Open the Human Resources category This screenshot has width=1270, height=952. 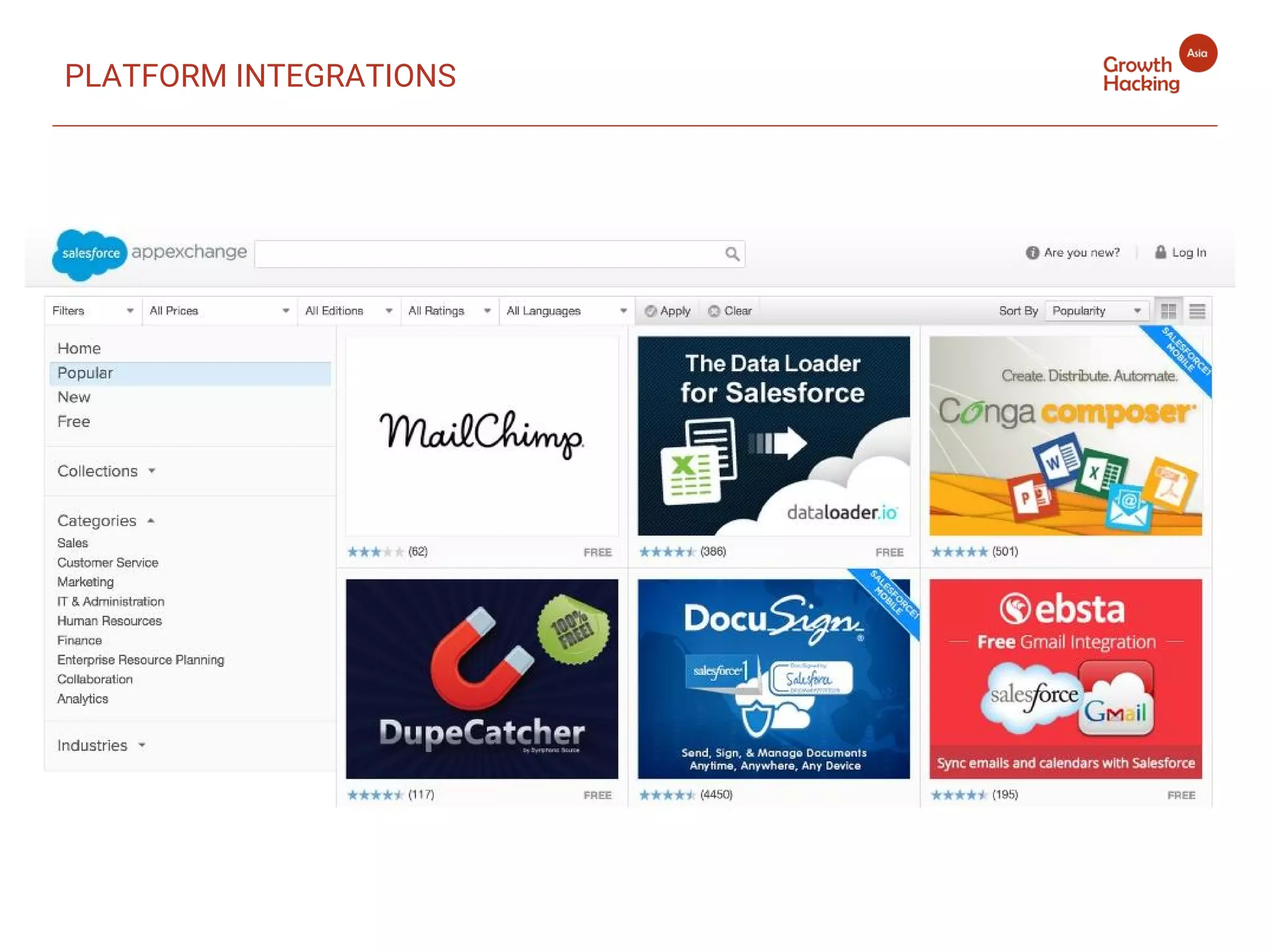(x=109, y=621)
